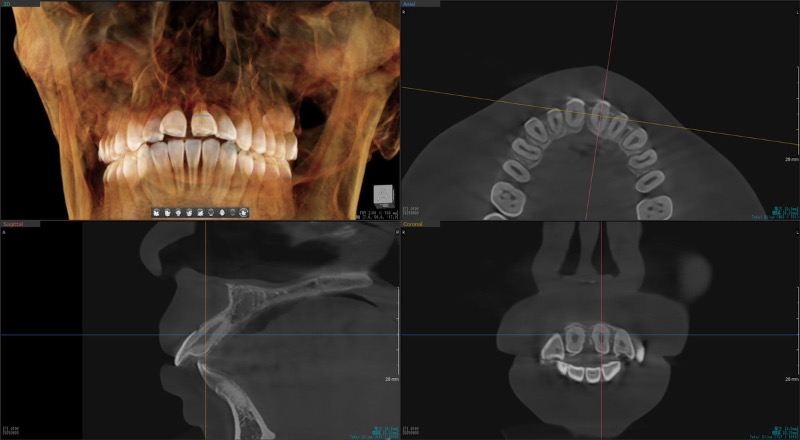
Task: Activate the highlighted rightmost 3D toolbar icon
Action: point(243,212)
